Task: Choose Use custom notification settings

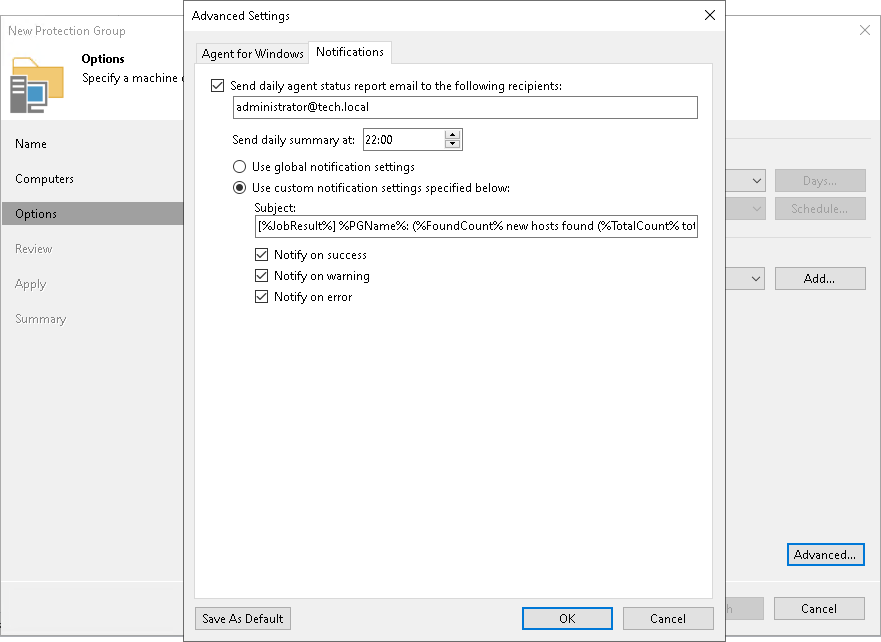Action: [x=239, y=187]
